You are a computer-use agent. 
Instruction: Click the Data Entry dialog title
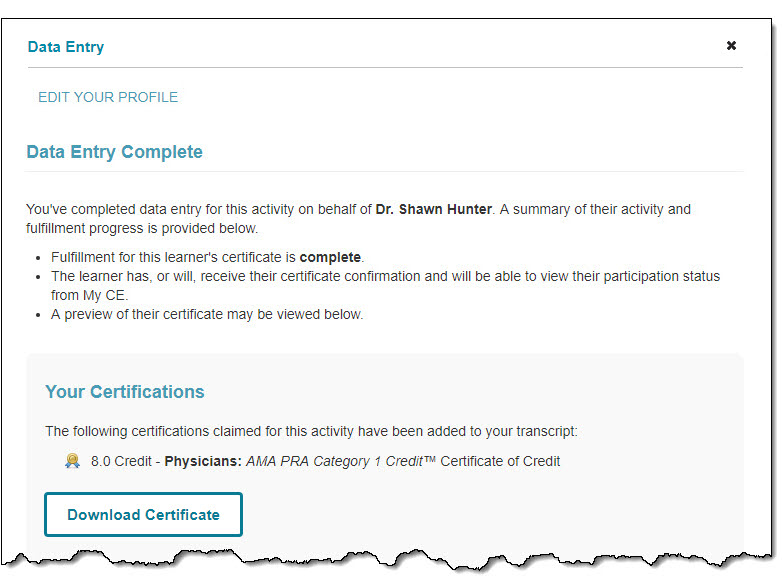66,47
